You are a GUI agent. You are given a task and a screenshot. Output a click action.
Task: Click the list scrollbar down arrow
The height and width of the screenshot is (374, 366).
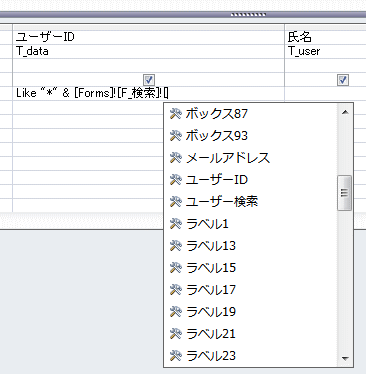pyautogui.click(x=345, y=359)
